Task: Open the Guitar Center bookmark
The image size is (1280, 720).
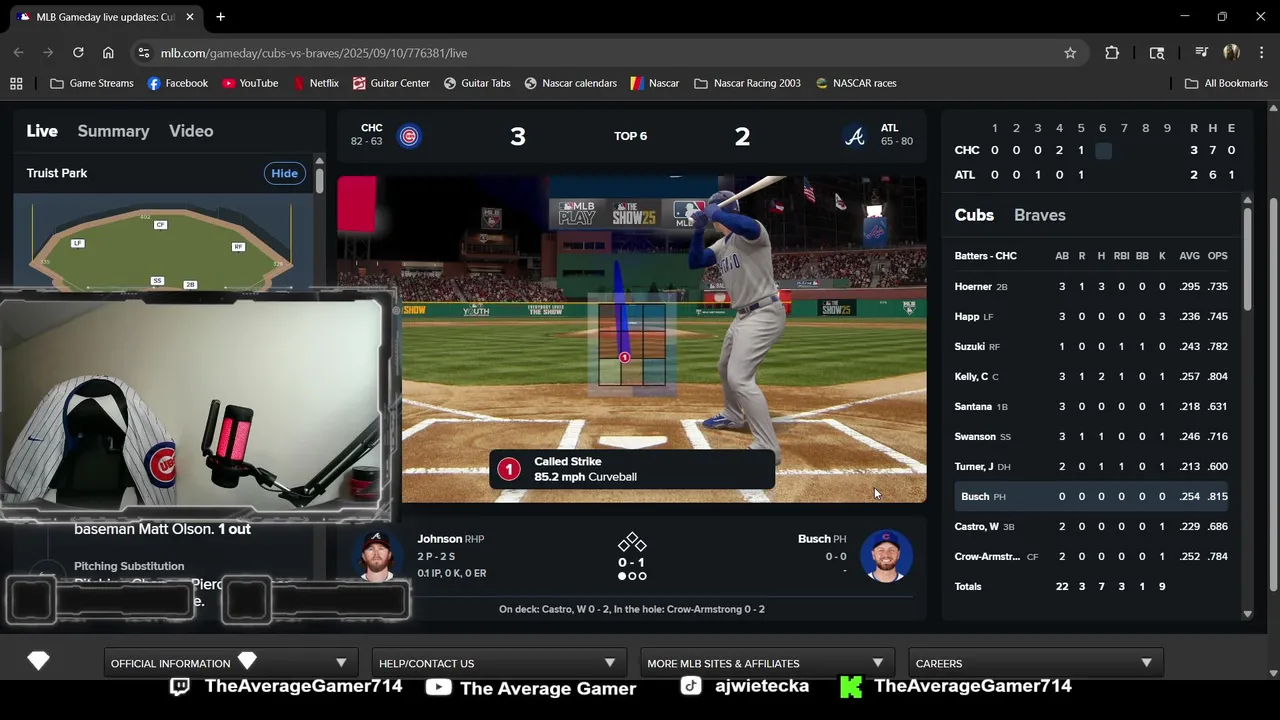Action: pyautogui.click(x=391, y=83)
